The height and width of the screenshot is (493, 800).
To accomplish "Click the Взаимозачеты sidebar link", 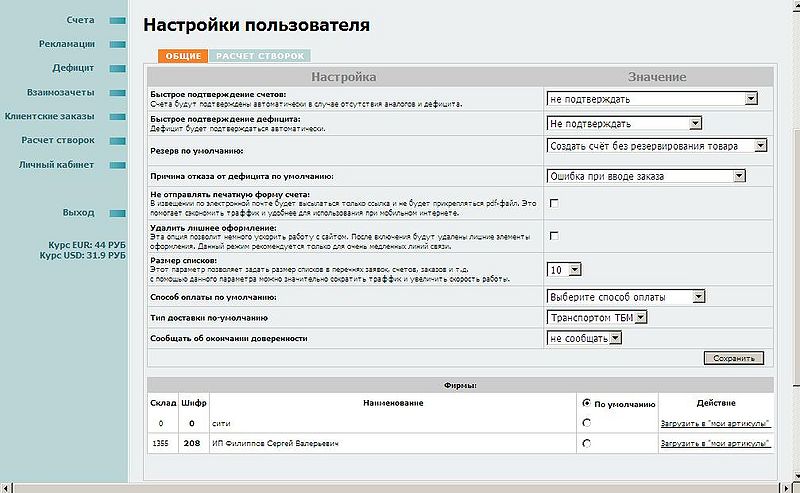I will (x=61, y=92).
